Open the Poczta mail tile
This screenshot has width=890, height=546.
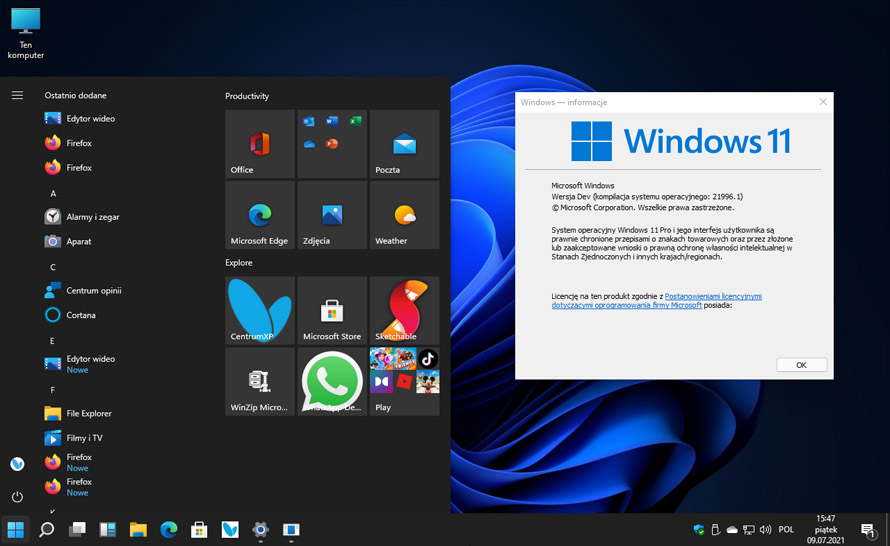[404, 144]
